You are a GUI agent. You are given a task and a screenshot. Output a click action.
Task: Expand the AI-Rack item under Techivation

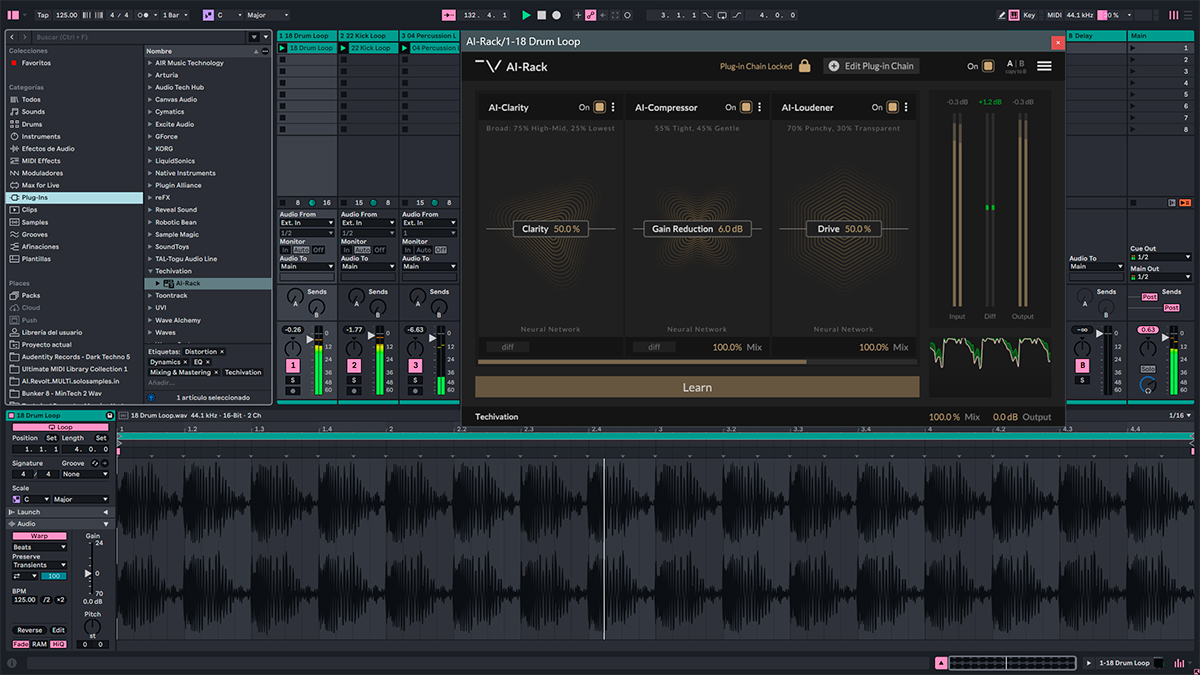(157, 283)
